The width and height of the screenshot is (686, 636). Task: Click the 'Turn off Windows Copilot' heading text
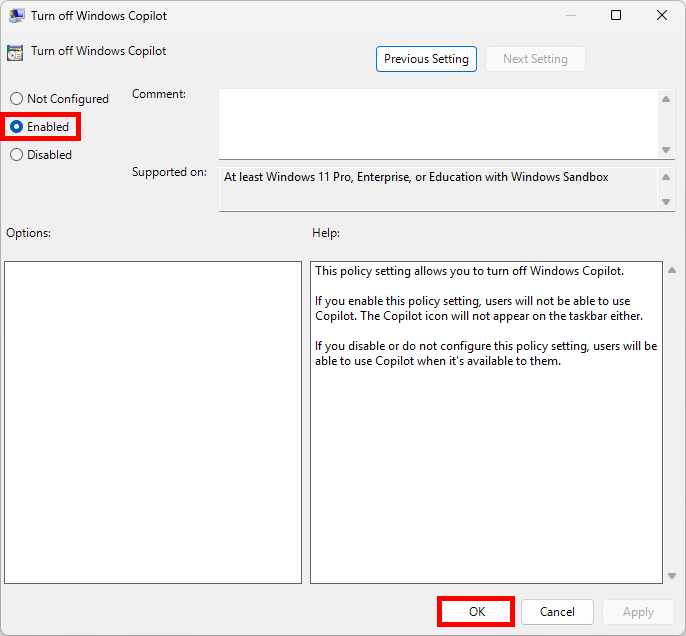pyautogui.click(x=98, y=51)
